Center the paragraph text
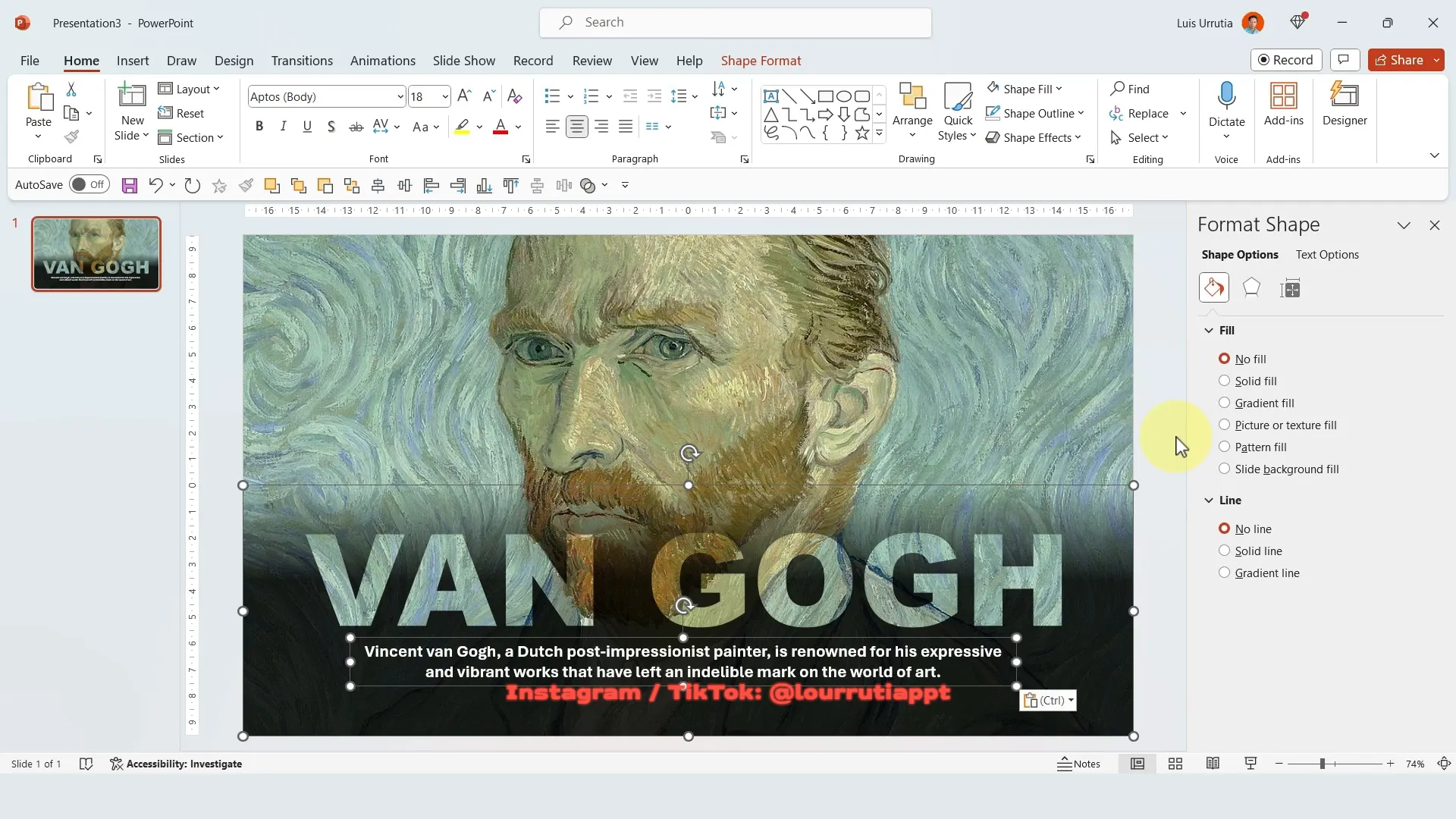The height and width of the screenshot is (819, 1456). point(577,127)
